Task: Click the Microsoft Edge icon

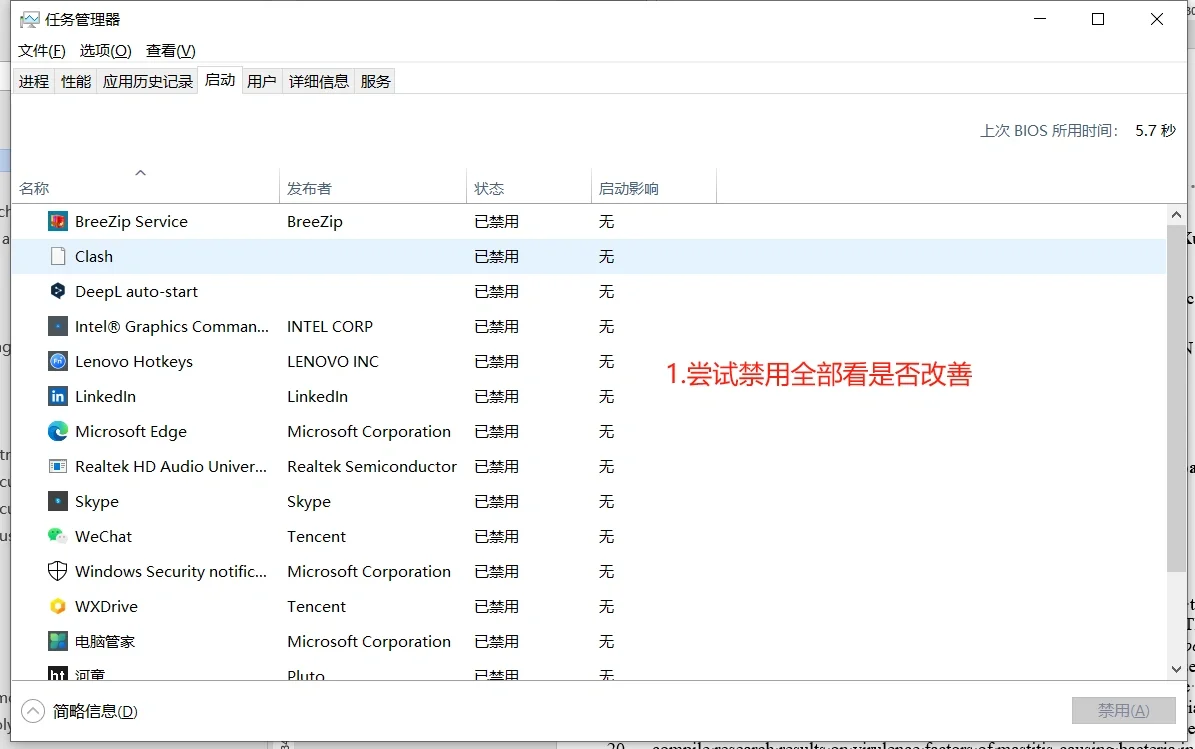Action: coord(58,431)
